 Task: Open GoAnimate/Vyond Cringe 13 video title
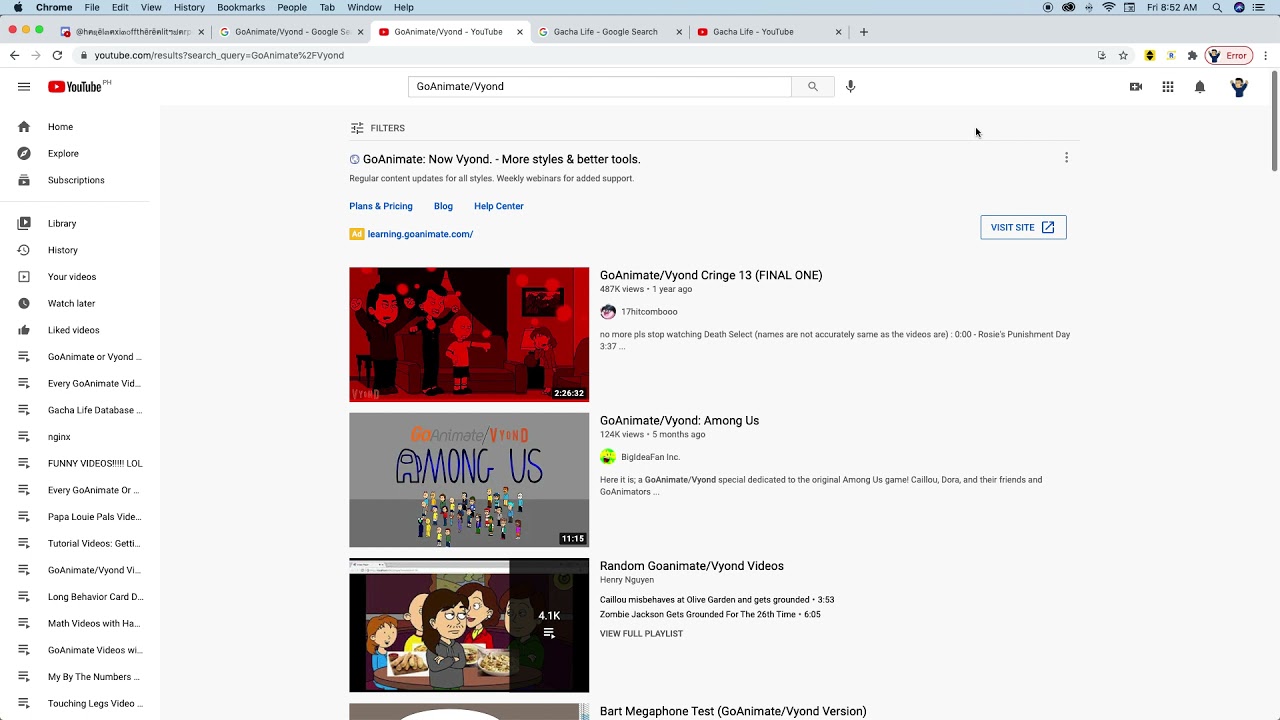click(711, 276)
